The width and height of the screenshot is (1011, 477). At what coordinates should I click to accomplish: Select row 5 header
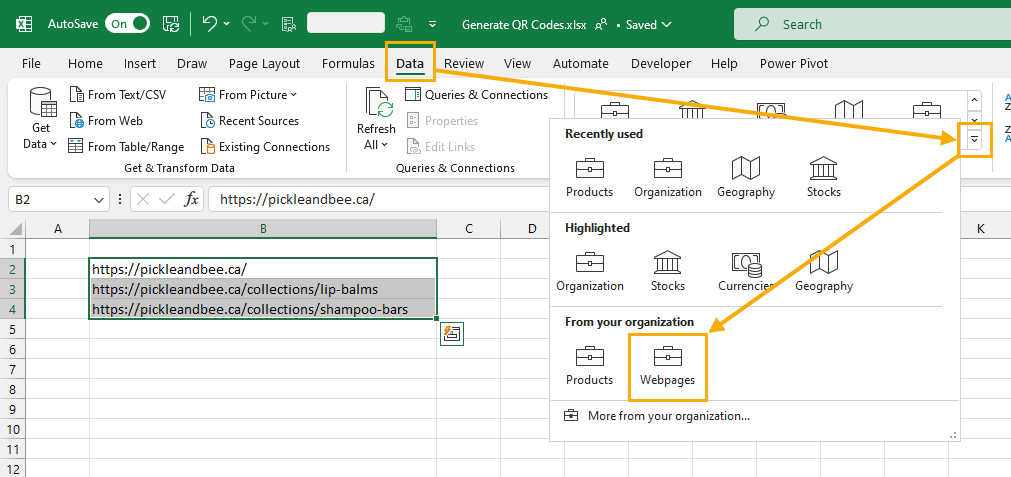[13, 330]
